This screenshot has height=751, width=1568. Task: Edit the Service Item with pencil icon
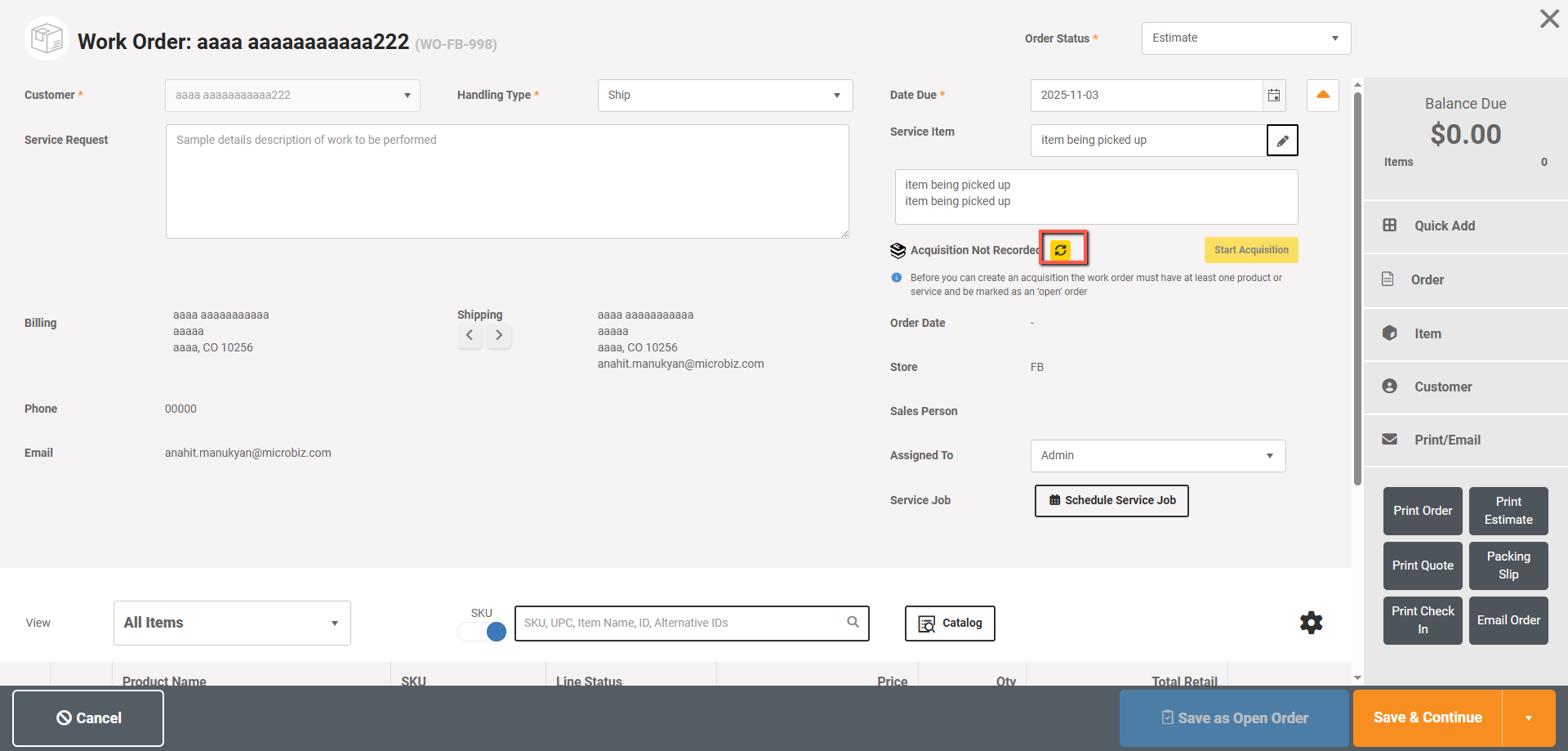[1282, 141]
